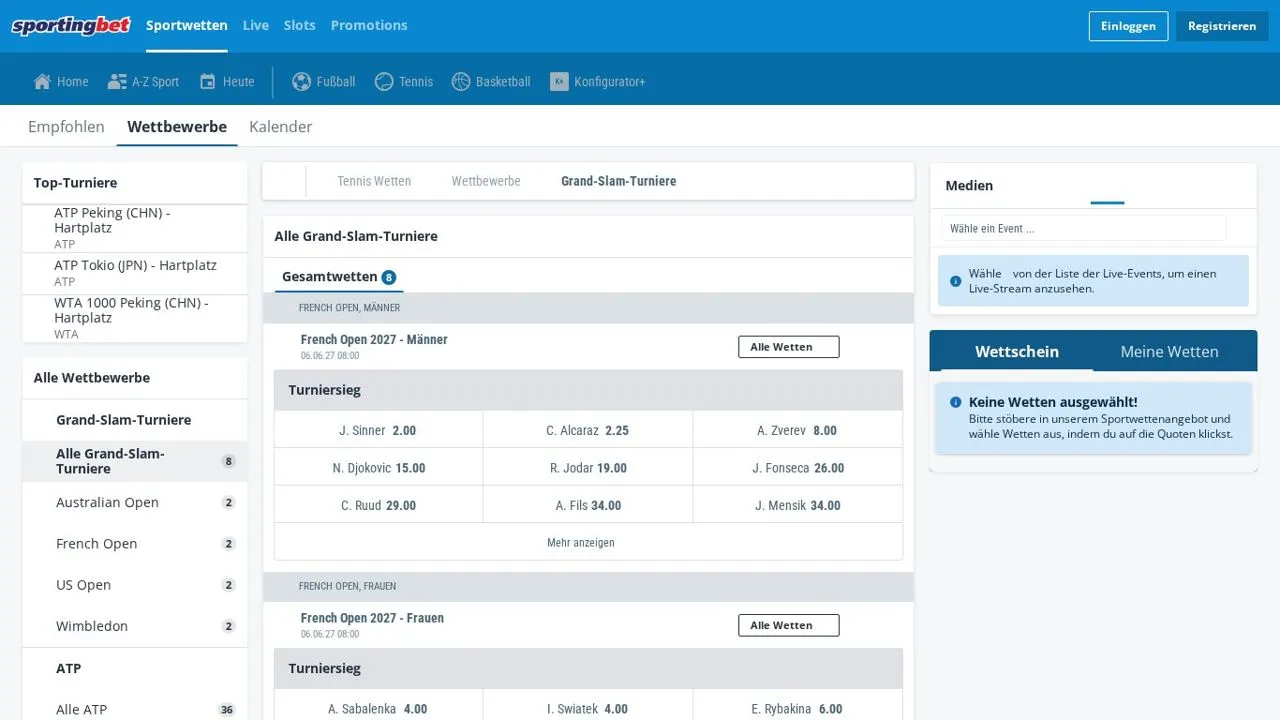Open Wettbewerbe breadcrumb link
1280x720 pixels.
(x=486, y=181)
